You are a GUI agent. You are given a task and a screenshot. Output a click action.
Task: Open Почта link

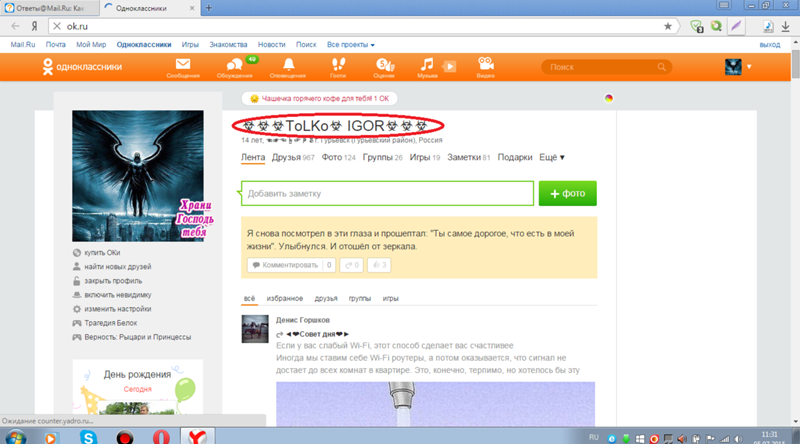coord(56,44)
